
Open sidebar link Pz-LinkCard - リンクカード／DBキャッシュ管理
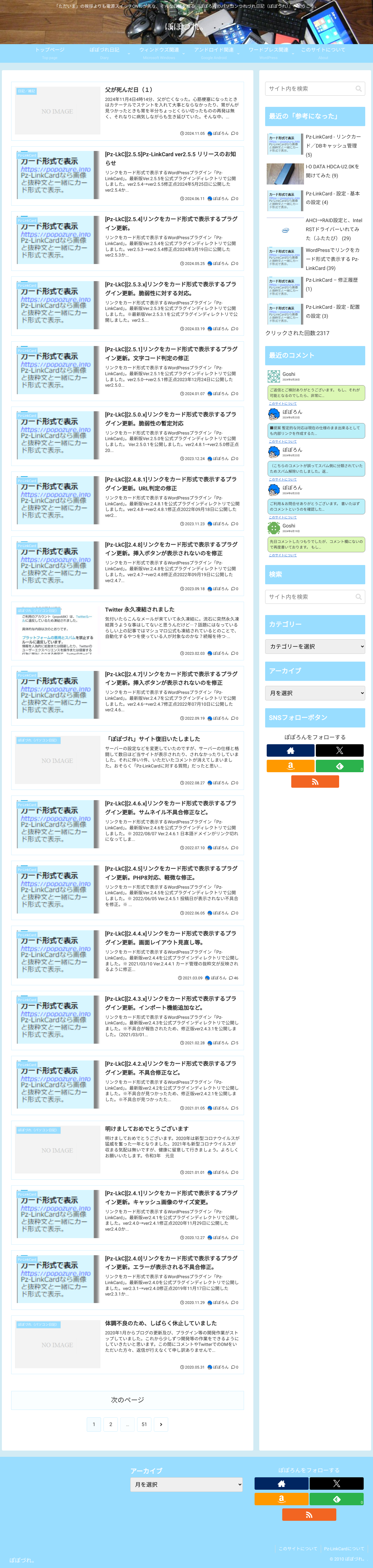(334, 145)
